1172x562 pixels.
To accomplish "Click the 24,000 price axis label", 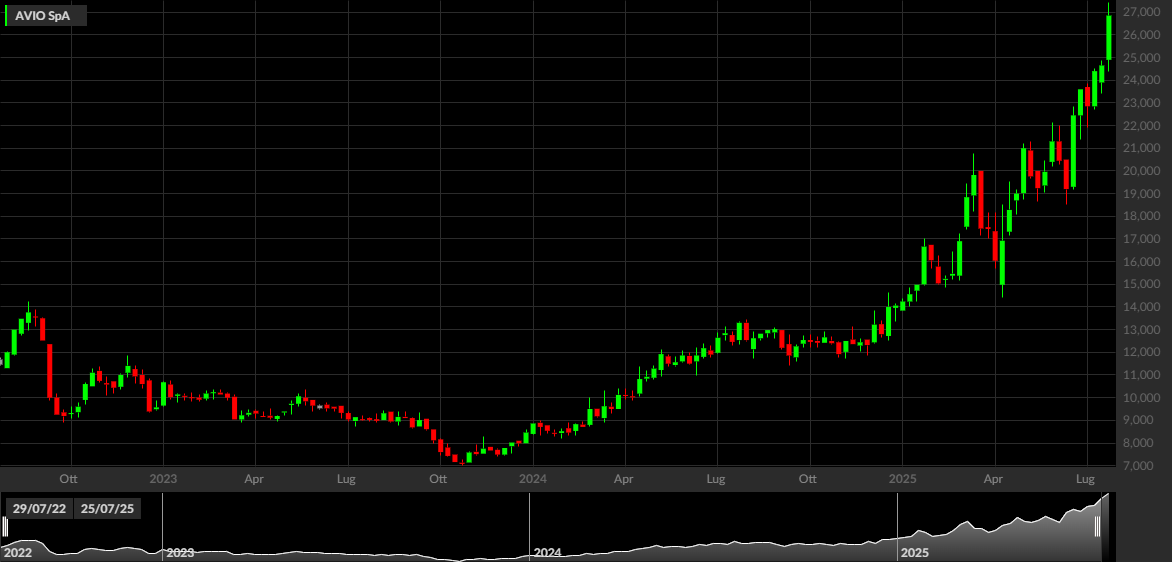I will [x=1141, y=81].
